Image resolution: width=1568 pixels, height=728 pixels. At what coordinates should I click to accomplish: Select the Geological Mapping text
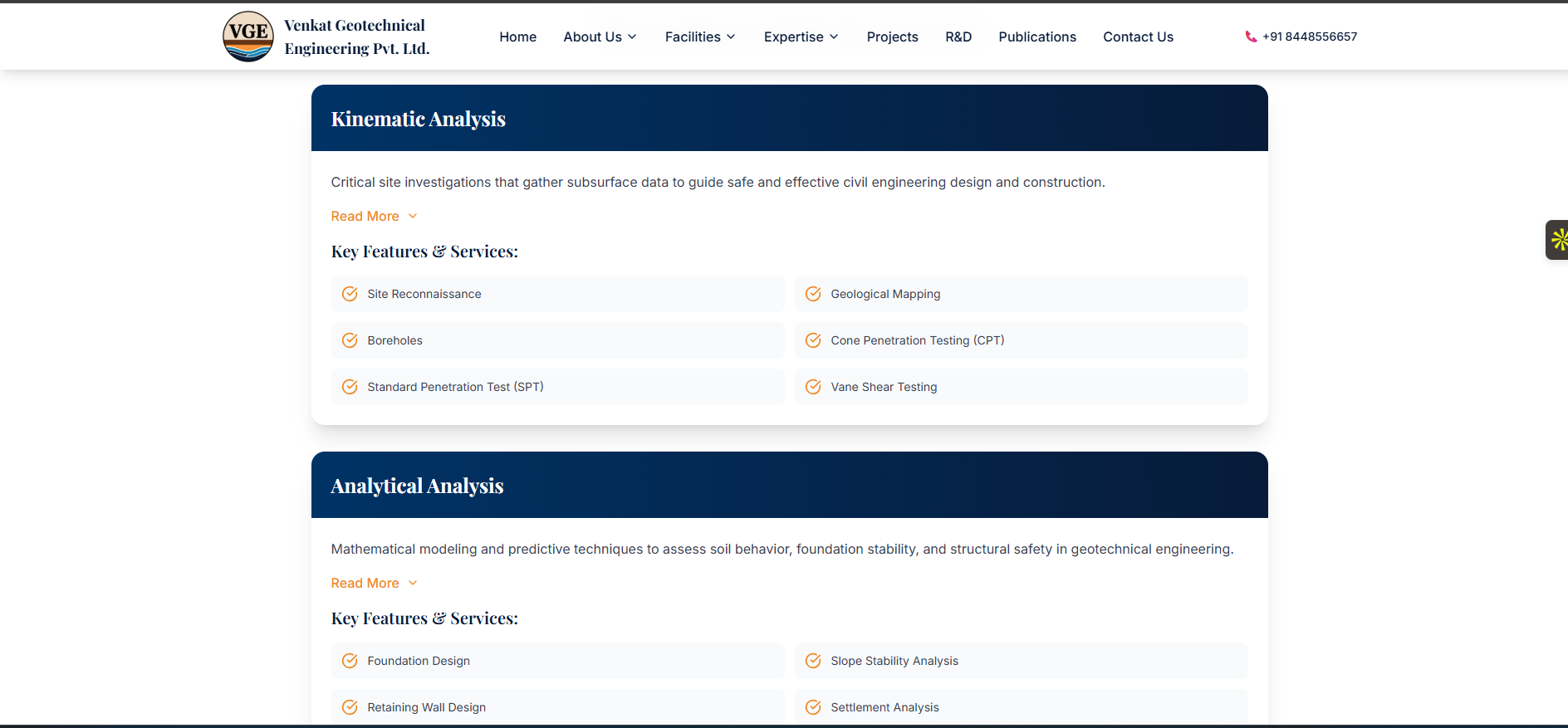[886, 294]
